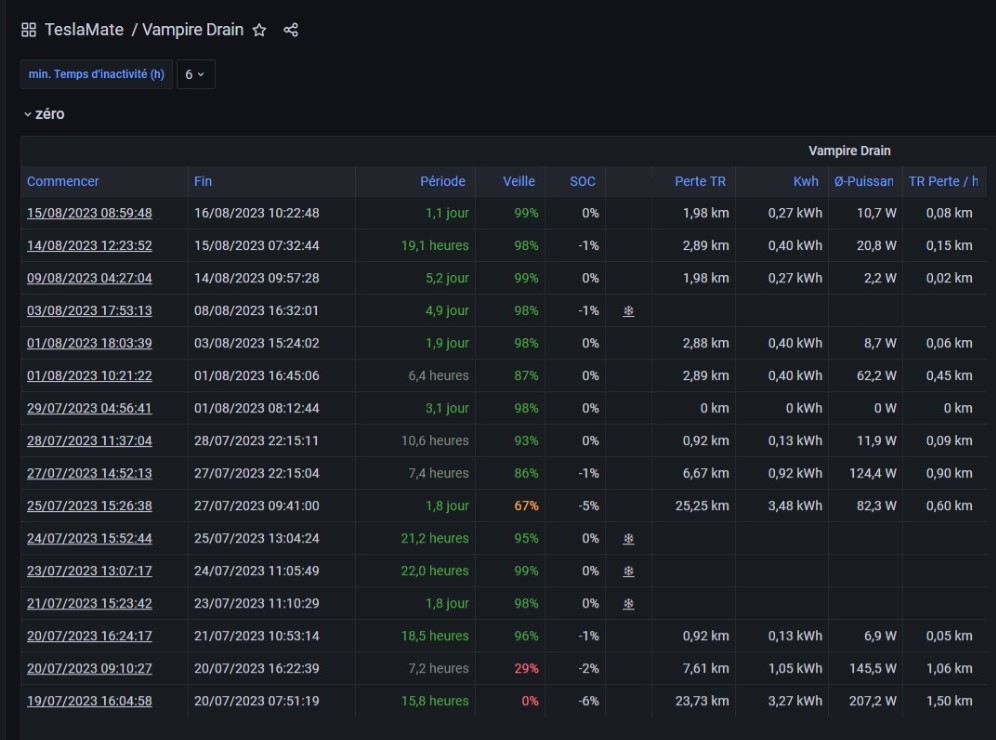Image resolution: width=996 pixels, height=740 pixels.
Task: Select the red 29% Veille value
Action: [526, 668]
